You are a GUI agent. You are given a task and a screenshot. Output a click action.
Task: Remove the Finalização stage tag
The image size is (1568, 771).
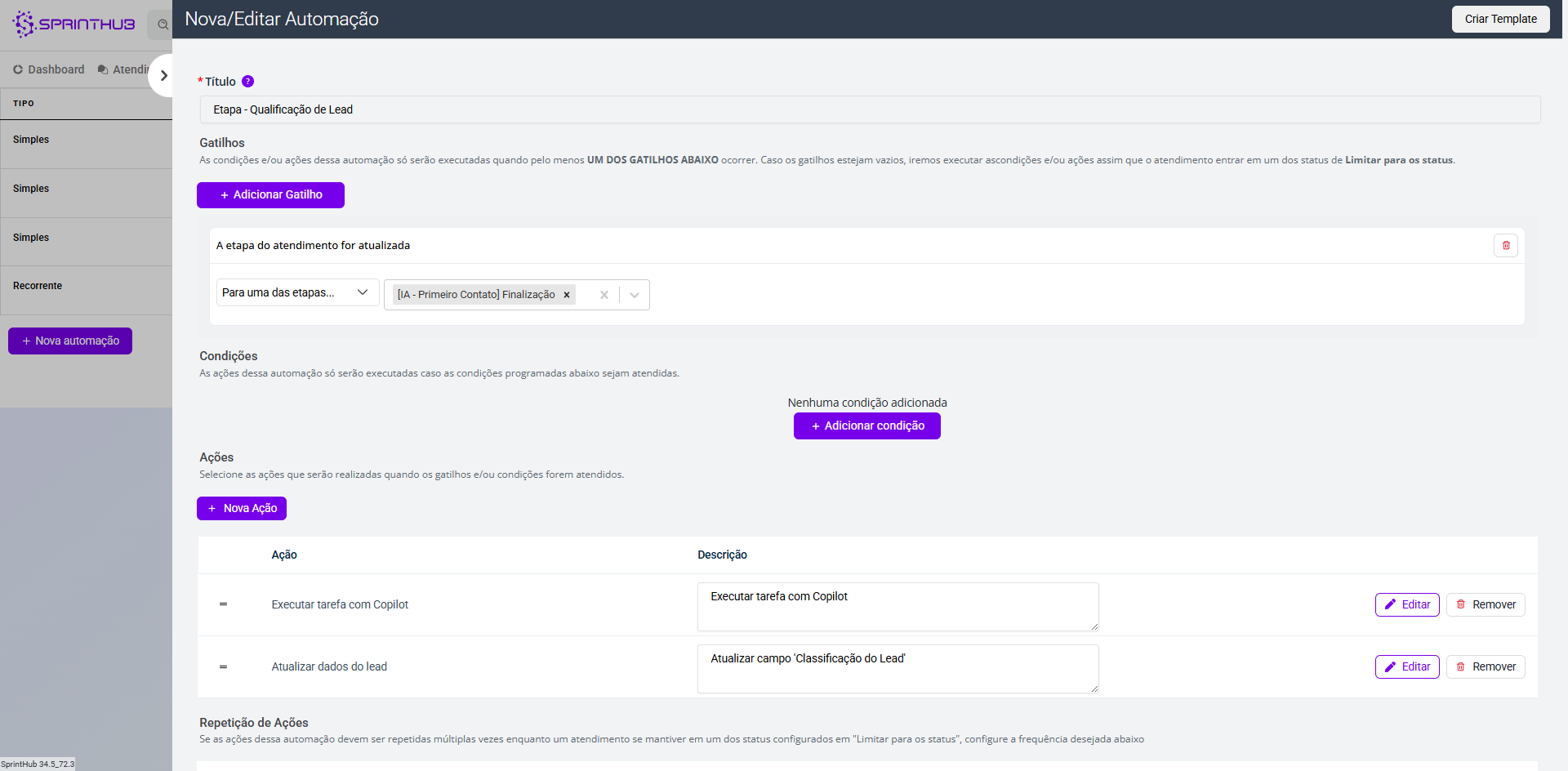point(567,295)
